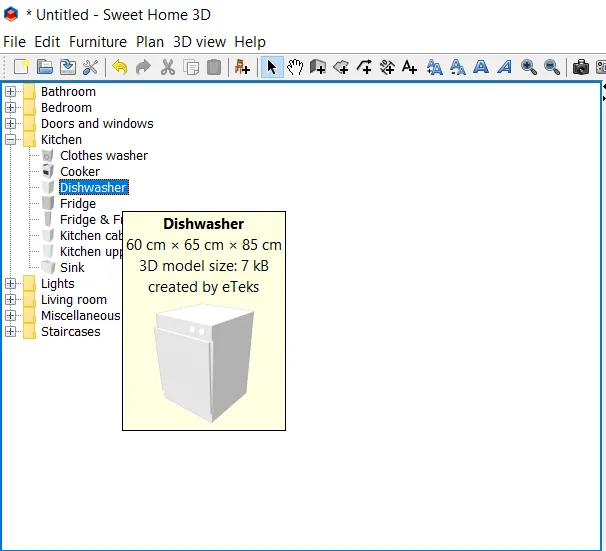Select Clothes washer in Kitchen

click(104, 156)
